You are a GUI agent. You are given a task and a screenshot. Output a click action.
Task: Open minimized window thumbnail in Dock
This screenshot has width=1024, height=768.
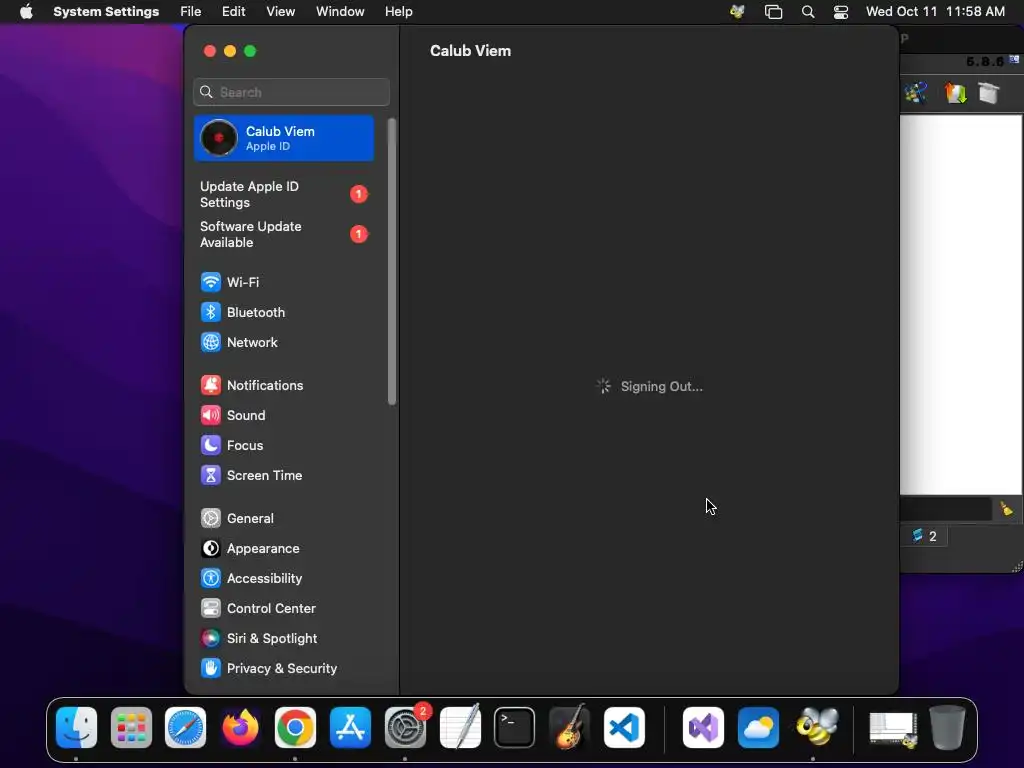pos(893,729)
